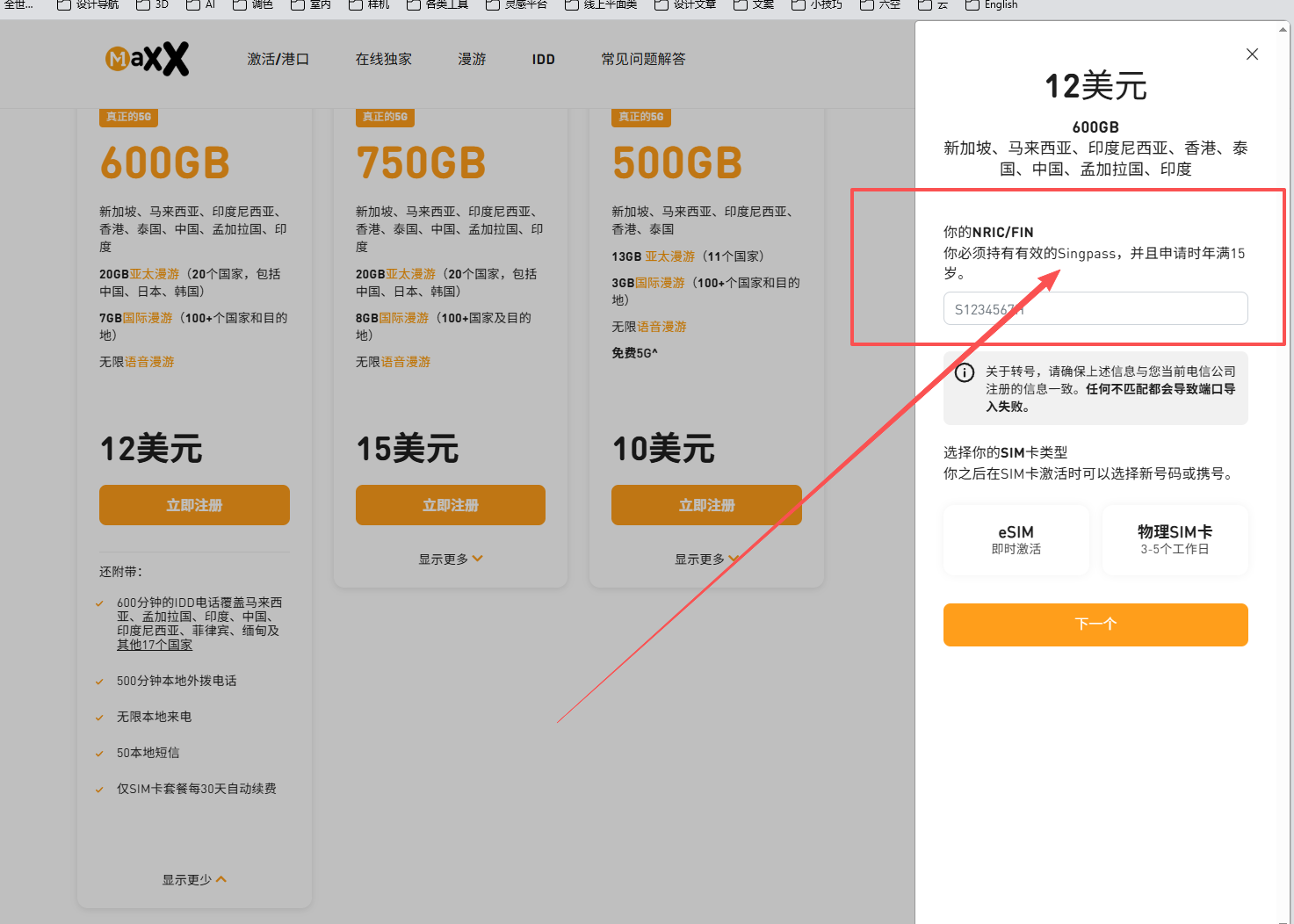Select the 物理SIM卡 option
This screenshot has width=1294, height=924.
point(1175,540)
